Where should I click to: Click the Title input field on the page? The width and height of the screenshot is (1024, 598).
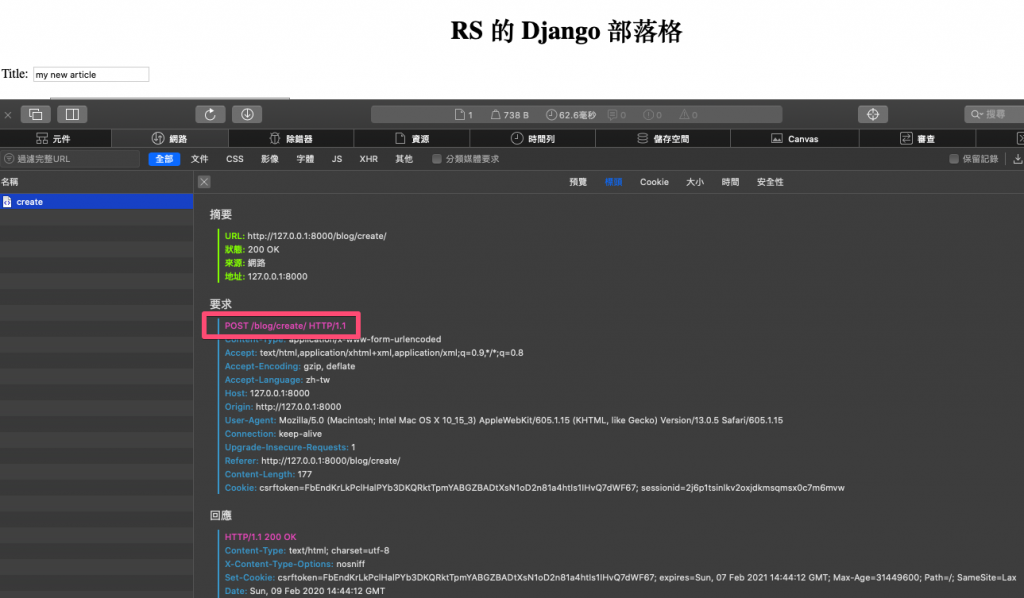click(x=91, y=74)
